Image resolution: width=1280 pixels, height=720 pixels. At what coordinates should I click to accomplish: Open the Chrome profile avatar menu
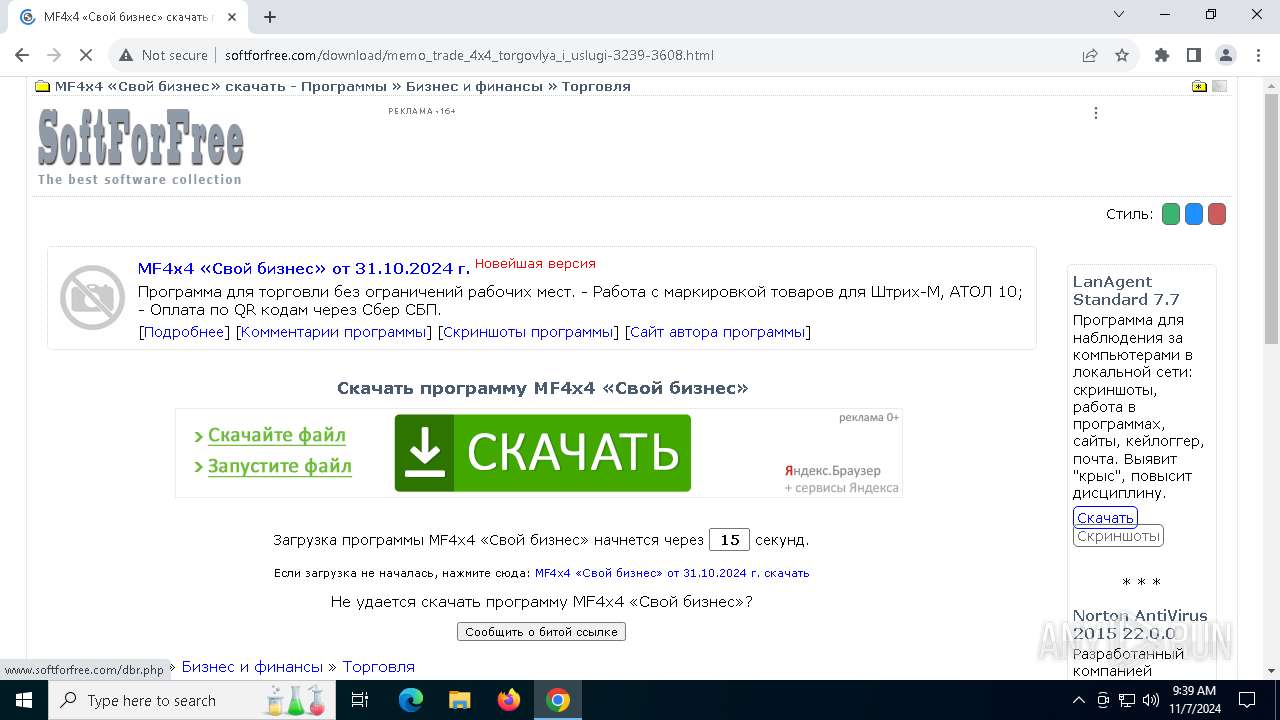click(1226, 55)
